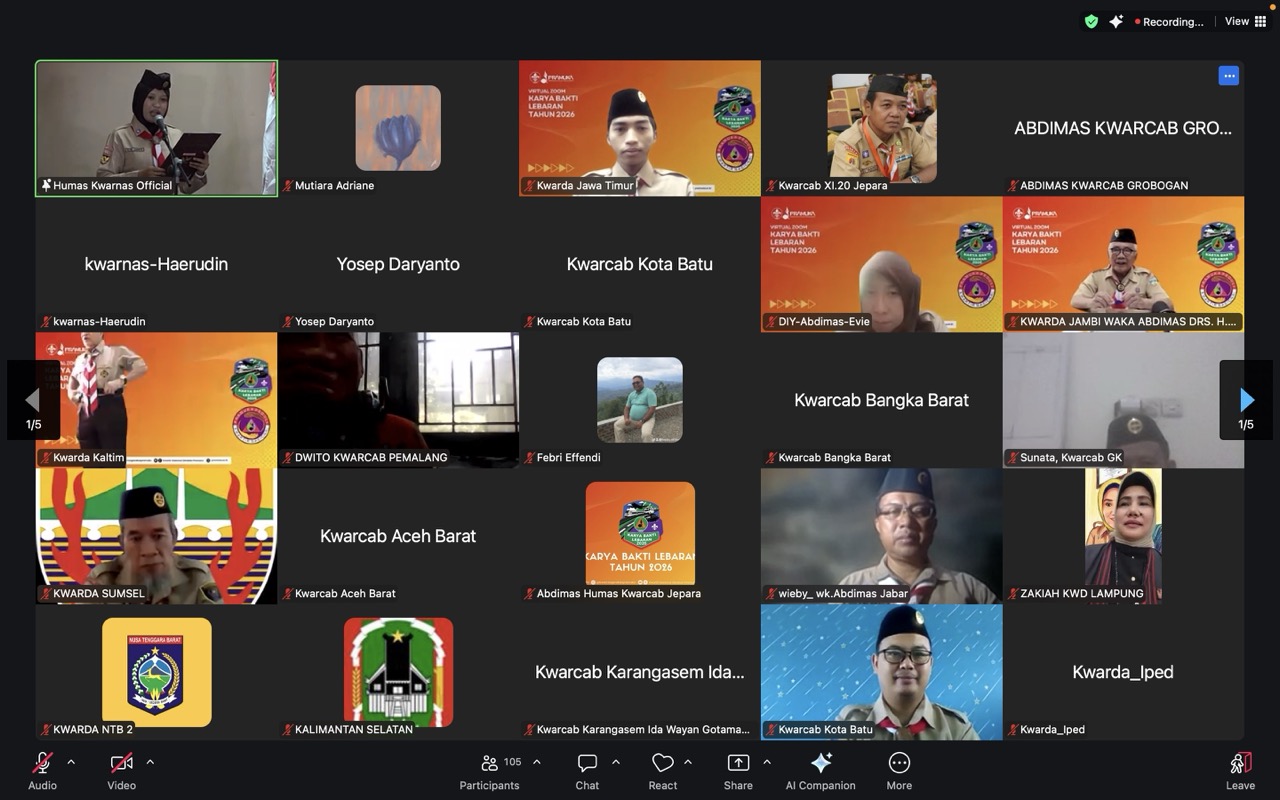Click the Share screen icon

coord(738,763)
